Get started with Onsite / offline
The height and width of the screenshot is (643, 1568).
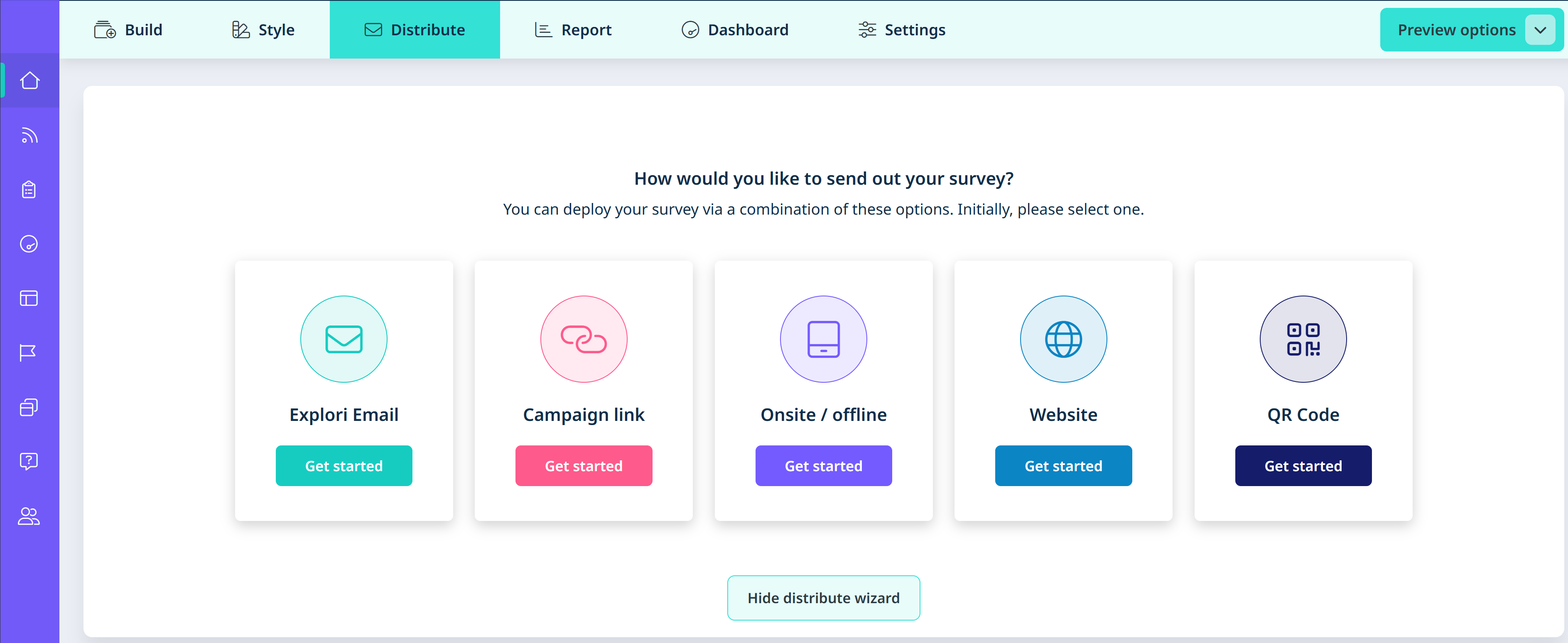(x=823, y=465)
